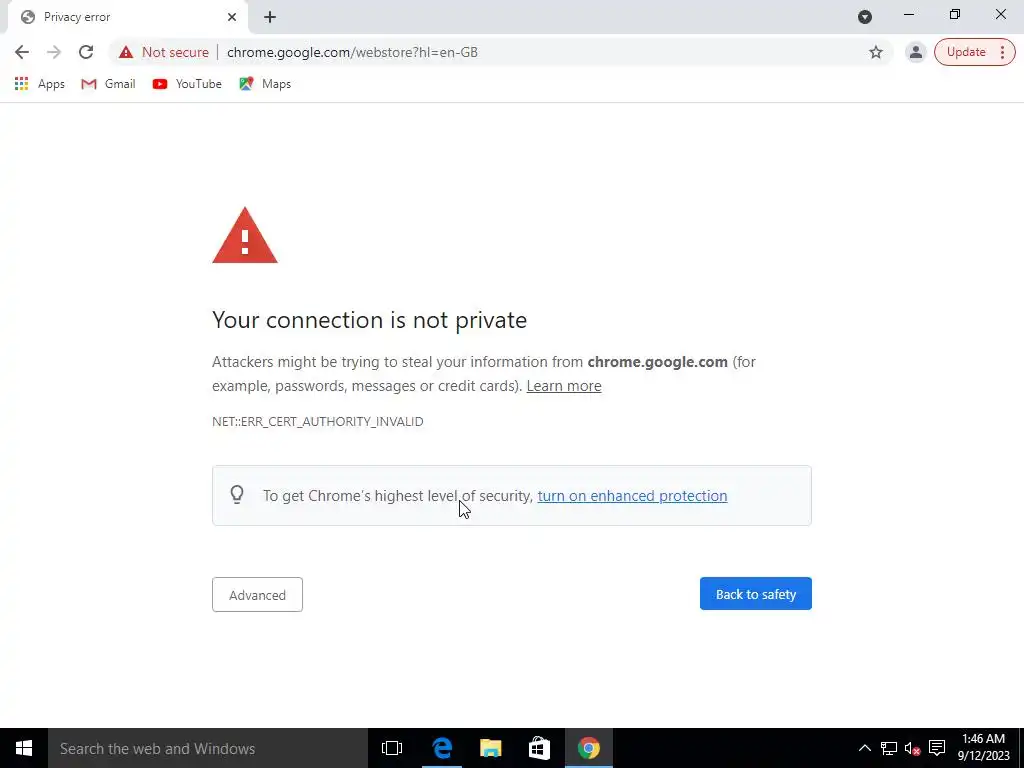
Task: Go back using the browser back arrow
Action: coord(22,52)
